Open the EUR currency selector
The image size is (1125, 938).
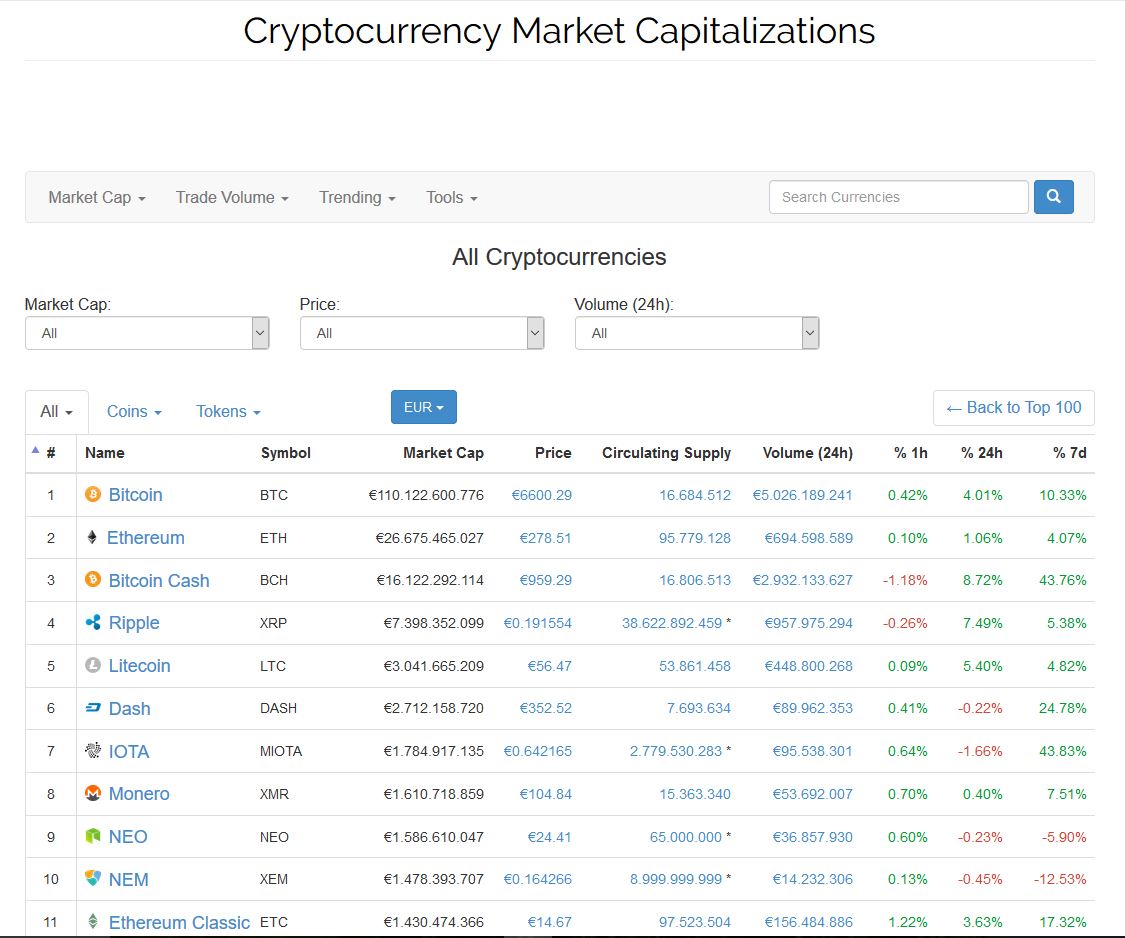coord(423,407)
